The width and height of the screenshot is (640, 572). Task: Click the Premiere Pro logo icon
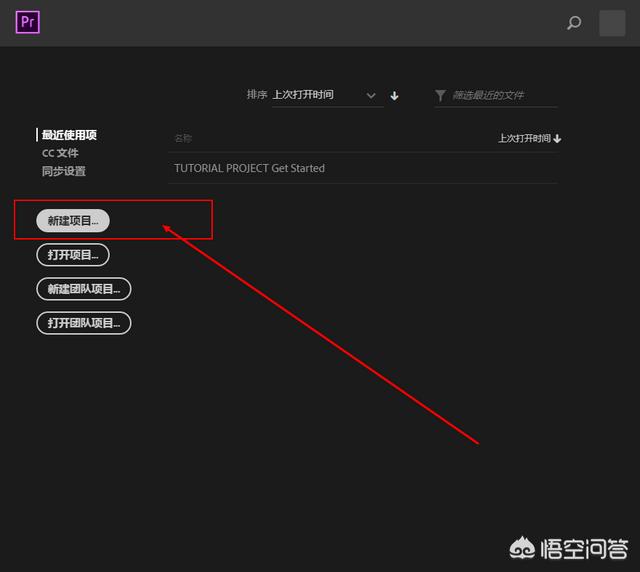(x=28, y=22)
